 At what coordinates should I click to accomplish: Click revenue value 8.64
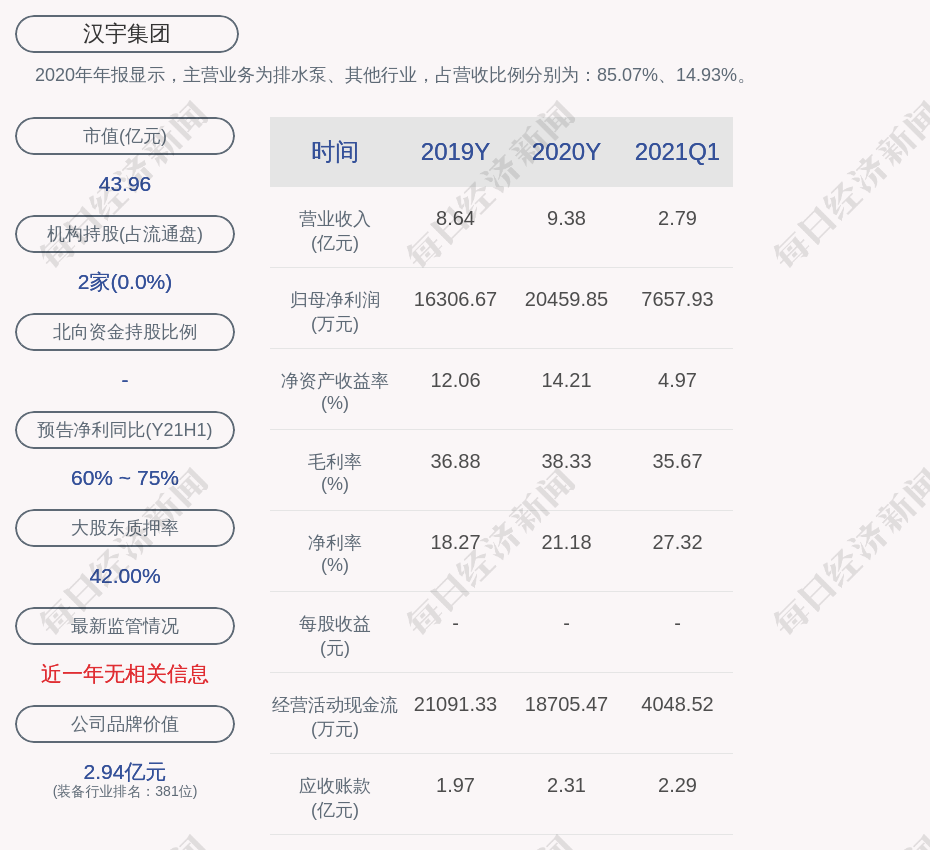click(x=455, y=218)
